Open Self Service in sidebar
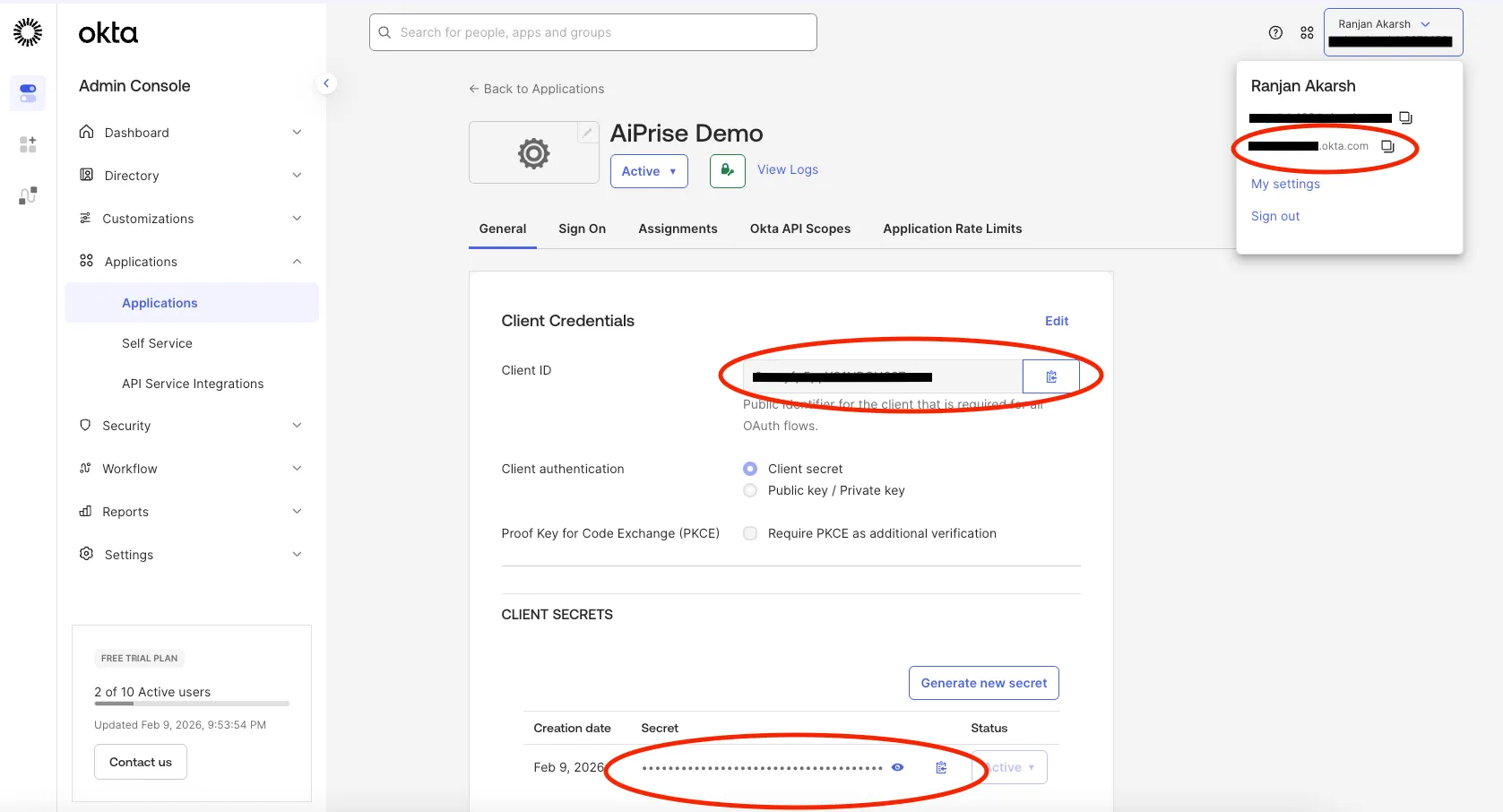1503x812 pixels. tap(157, 343)
